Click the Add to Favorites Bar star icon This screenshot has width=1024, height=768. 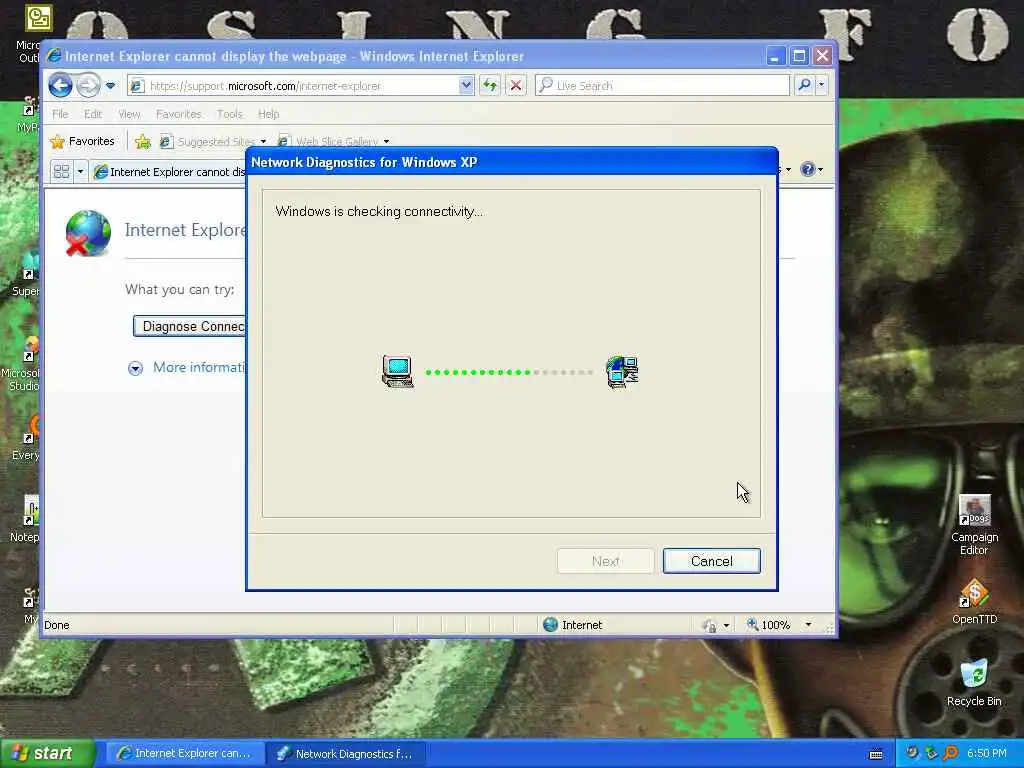click(x=142, y=141)
